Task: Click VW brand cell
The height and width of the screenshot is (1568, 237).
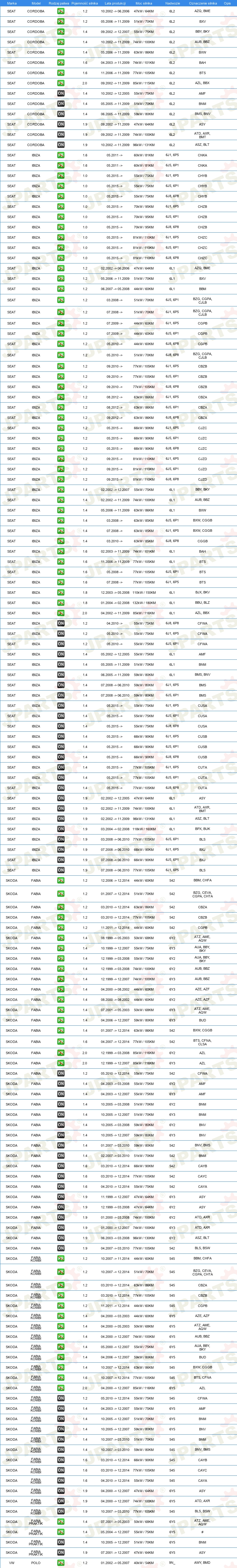Action: [12, 1563]
